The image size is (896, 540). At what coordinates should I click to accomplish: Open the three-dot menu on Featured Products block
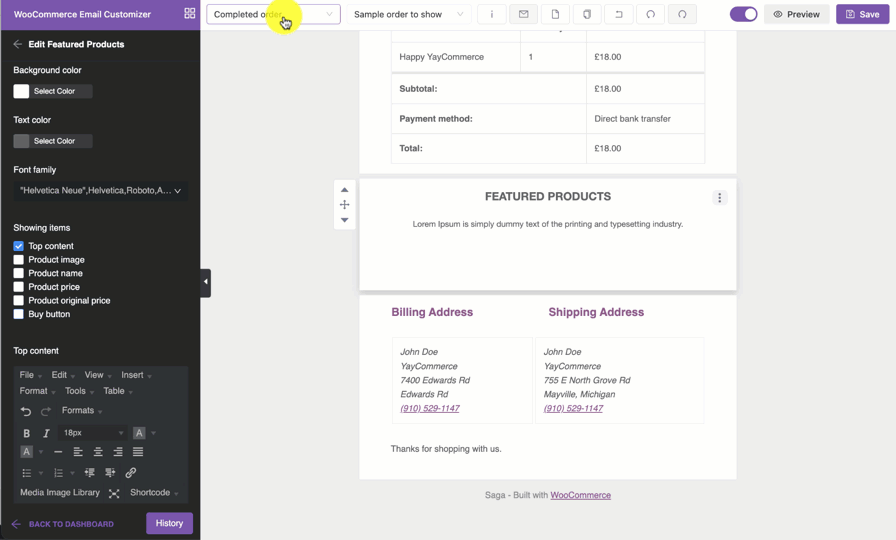719,198
